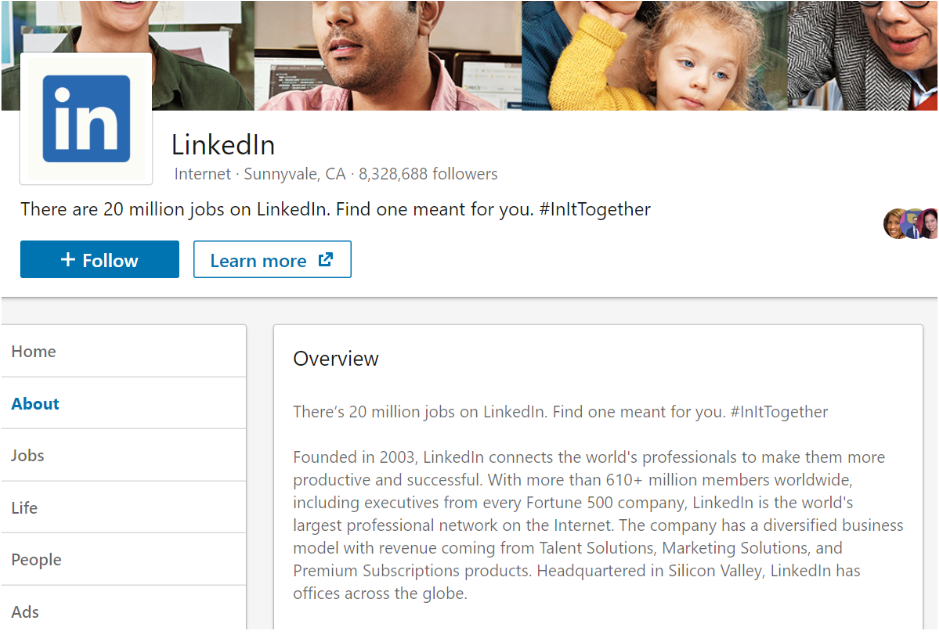Click the LinkedIn company name heading

coord(223,145)
